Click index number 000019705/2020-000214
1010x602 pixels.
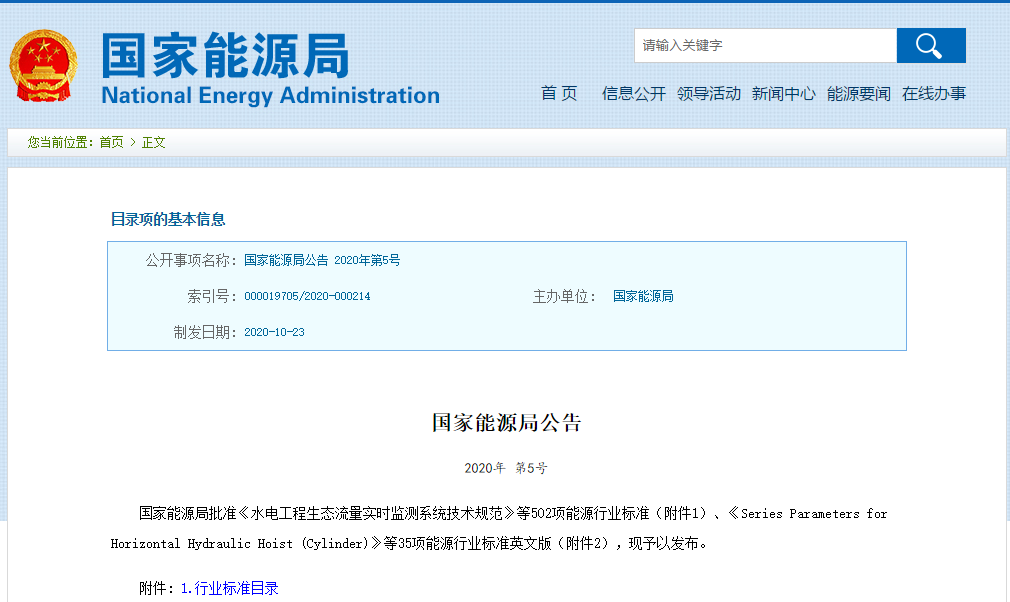pos(307,297)
